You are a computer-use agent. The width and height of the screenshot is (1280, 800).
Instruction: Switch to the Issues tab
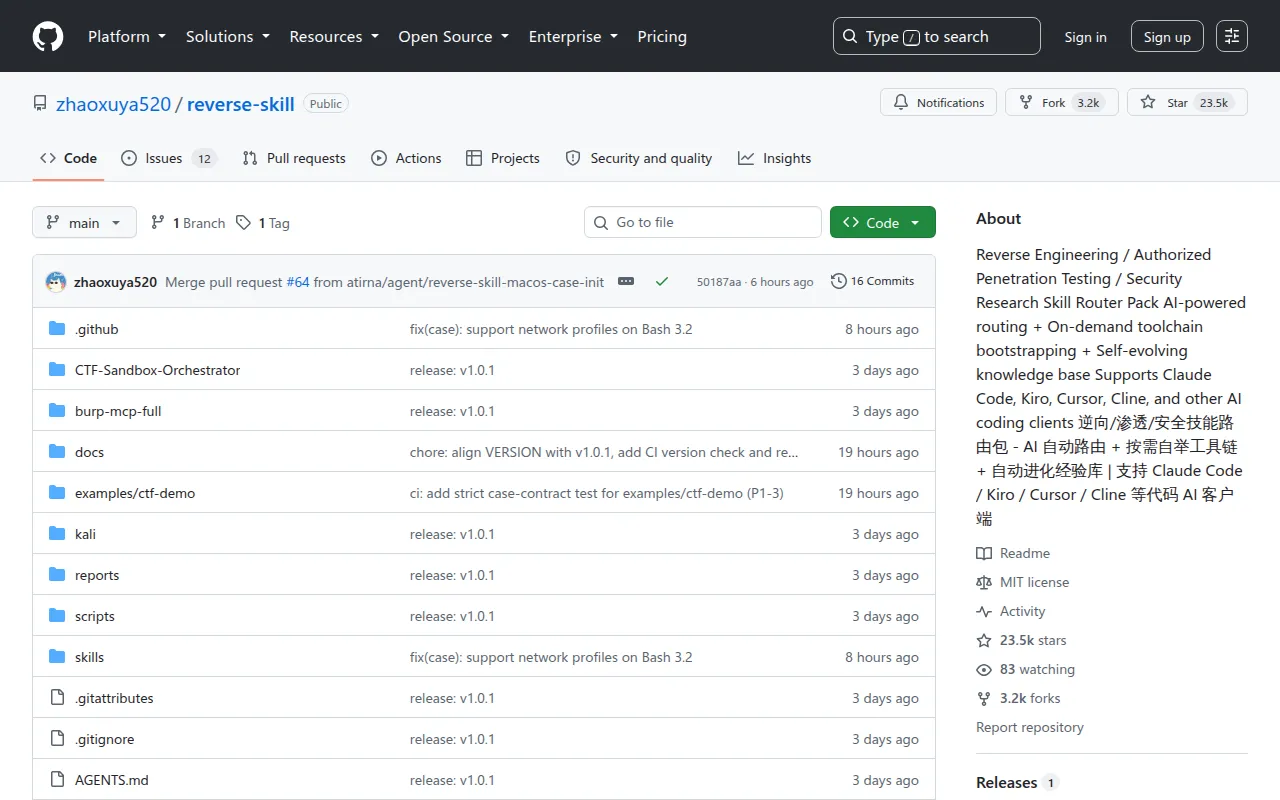pos(168,158)
